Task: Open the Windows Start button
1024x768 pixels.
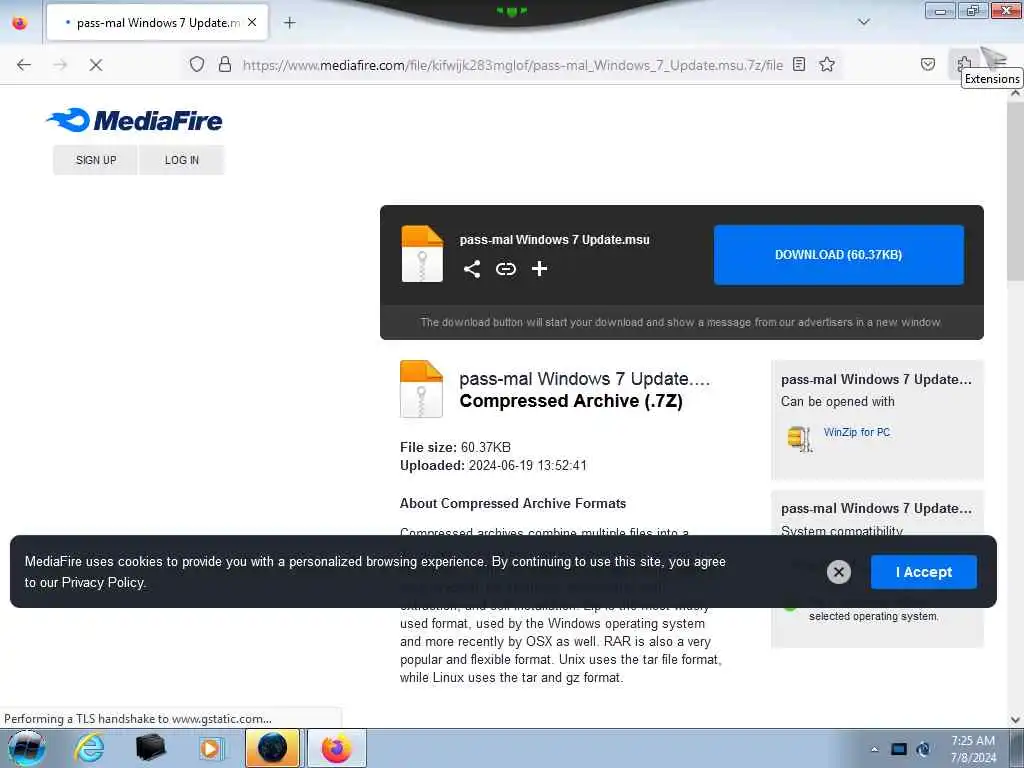Action: [x=26, y=748]
